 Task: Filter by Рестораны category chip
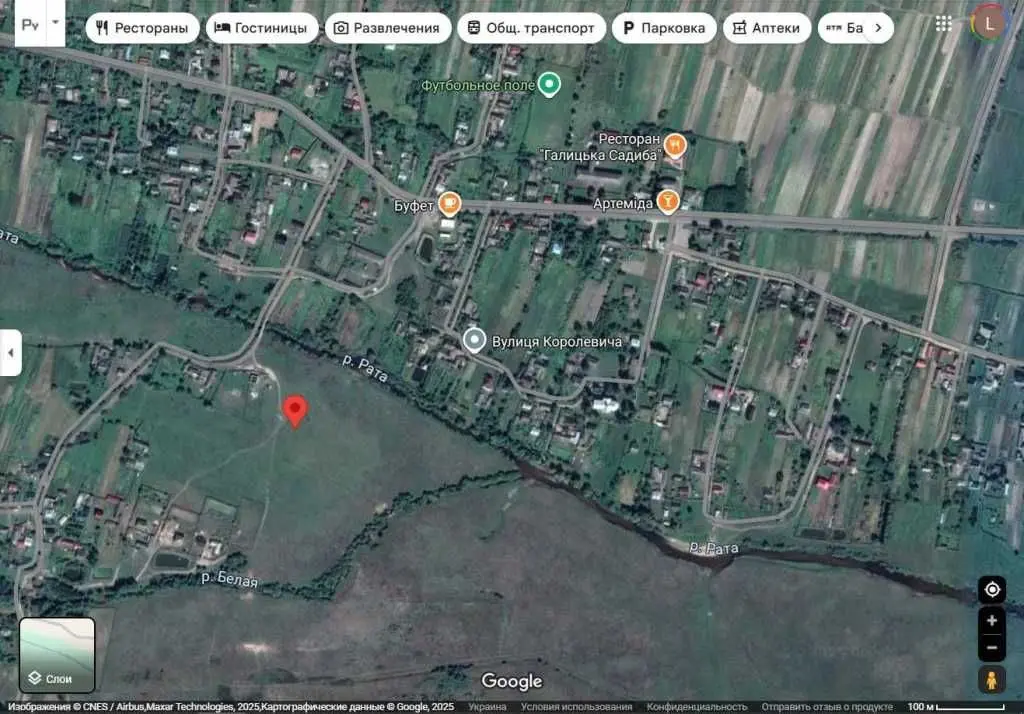(142, 28)
